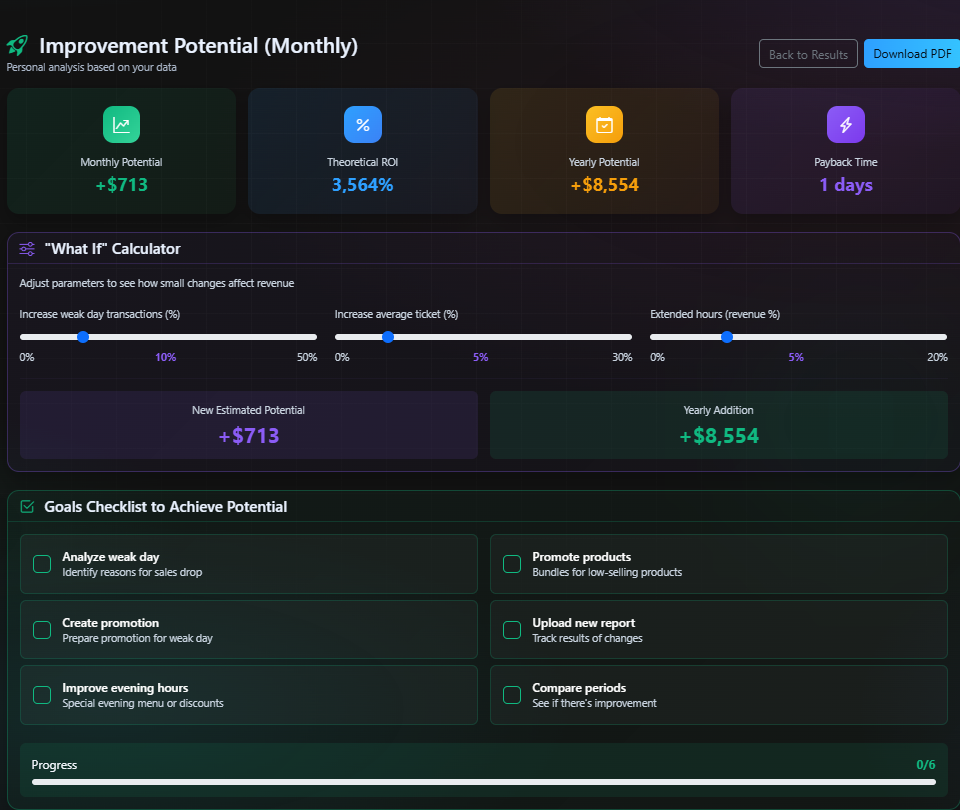Click the Back to Results button
The height and width of the screenshot is (810, 960).
(808, 53)
